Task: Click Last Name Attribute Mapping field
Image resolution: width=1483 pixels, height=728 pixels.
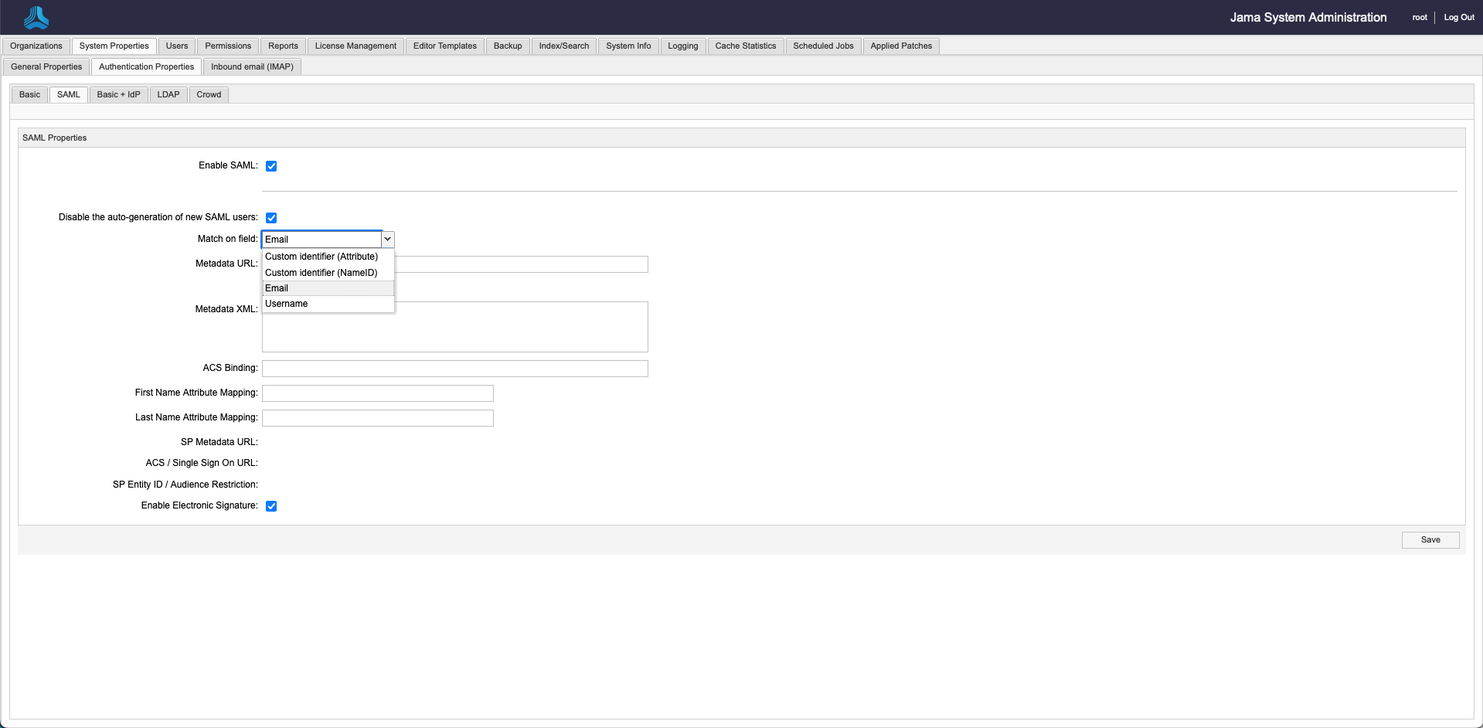Action: 378,418
